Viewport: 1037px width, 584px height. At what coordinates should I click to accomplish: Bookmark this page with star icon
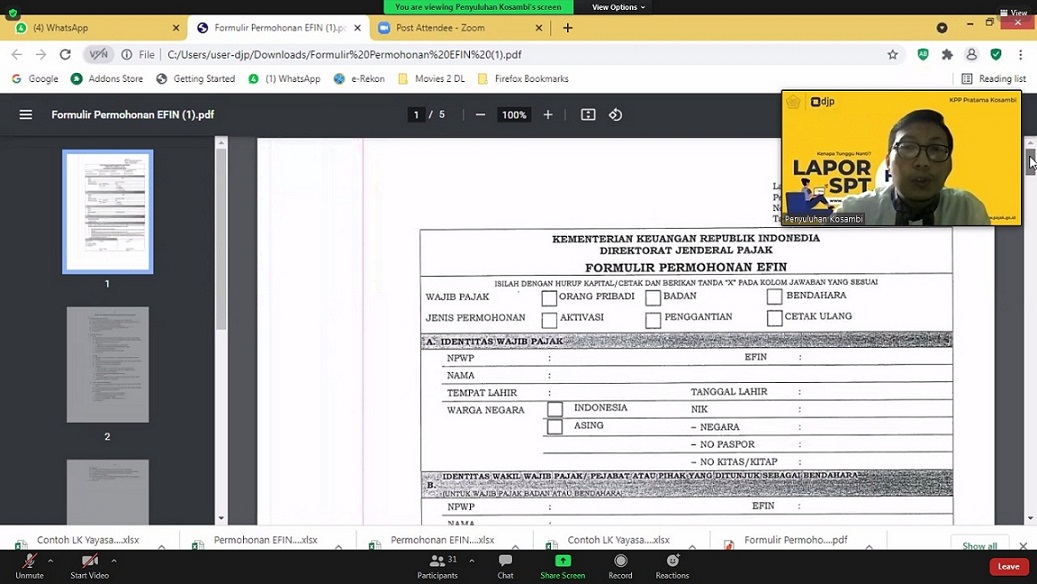coord(893,55)
